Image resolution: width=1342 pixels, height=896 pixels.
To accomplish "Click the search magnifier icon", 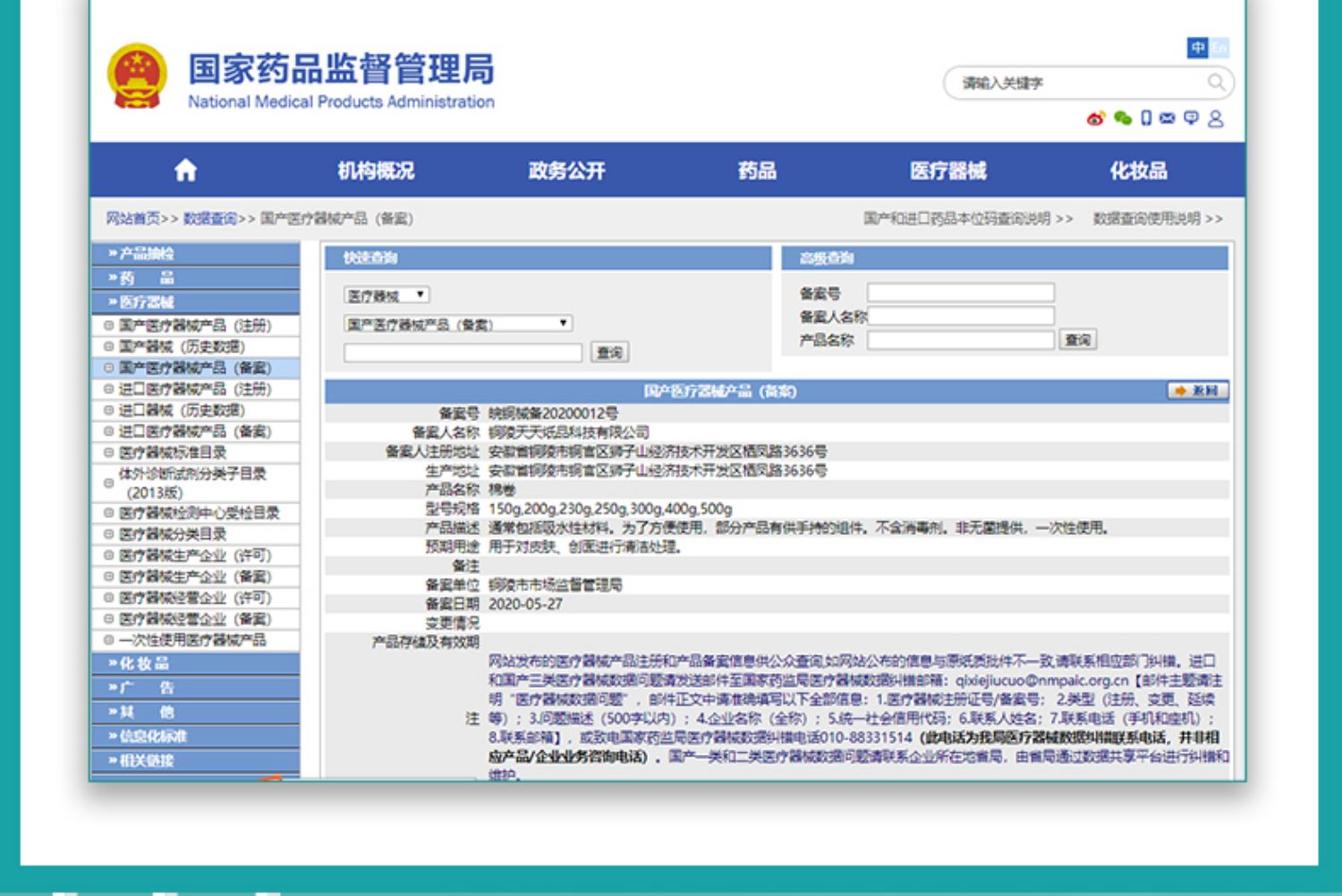I will point(1216,83).
